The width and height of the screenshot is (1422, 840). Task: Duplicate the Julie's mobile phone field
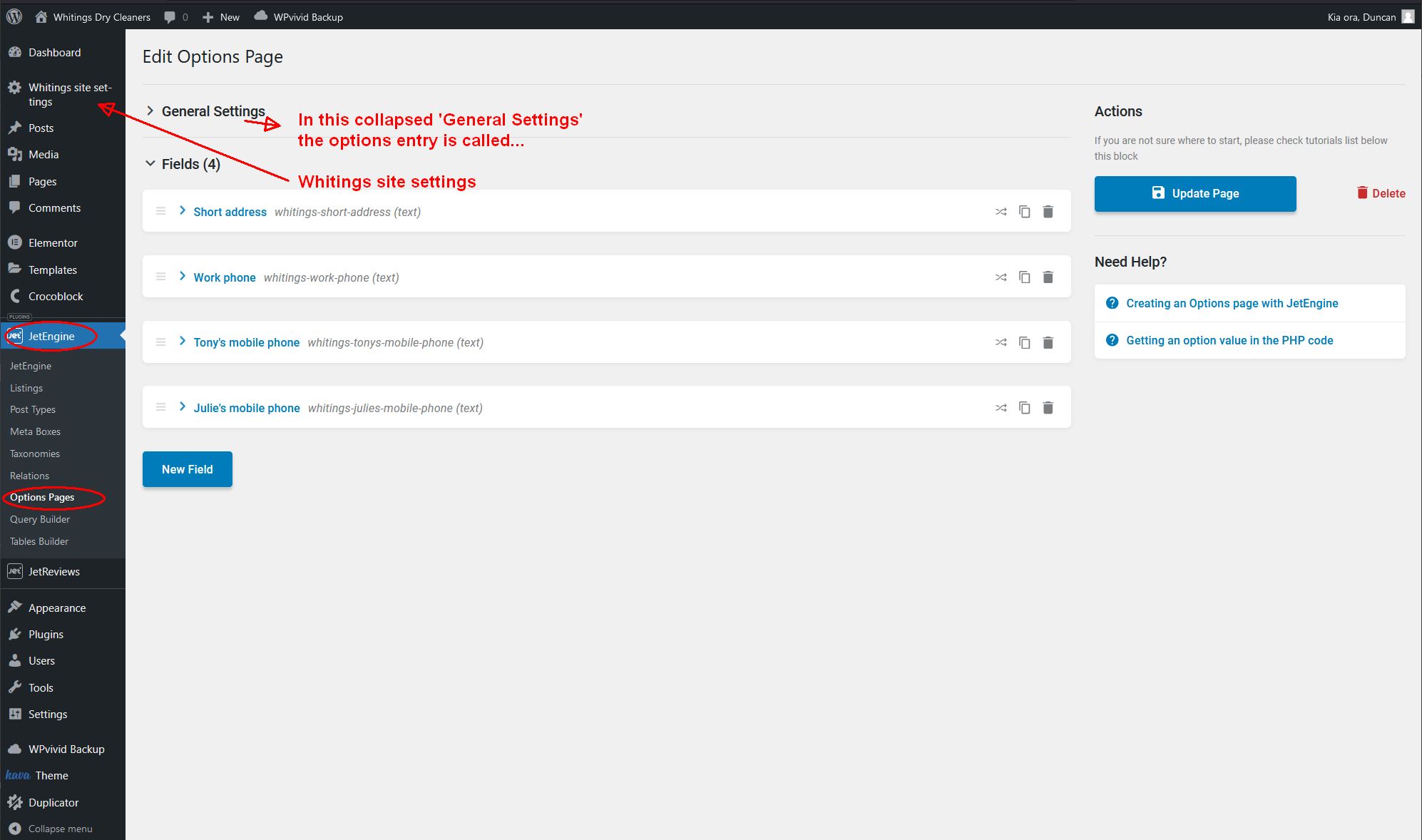coord(1024,408)
